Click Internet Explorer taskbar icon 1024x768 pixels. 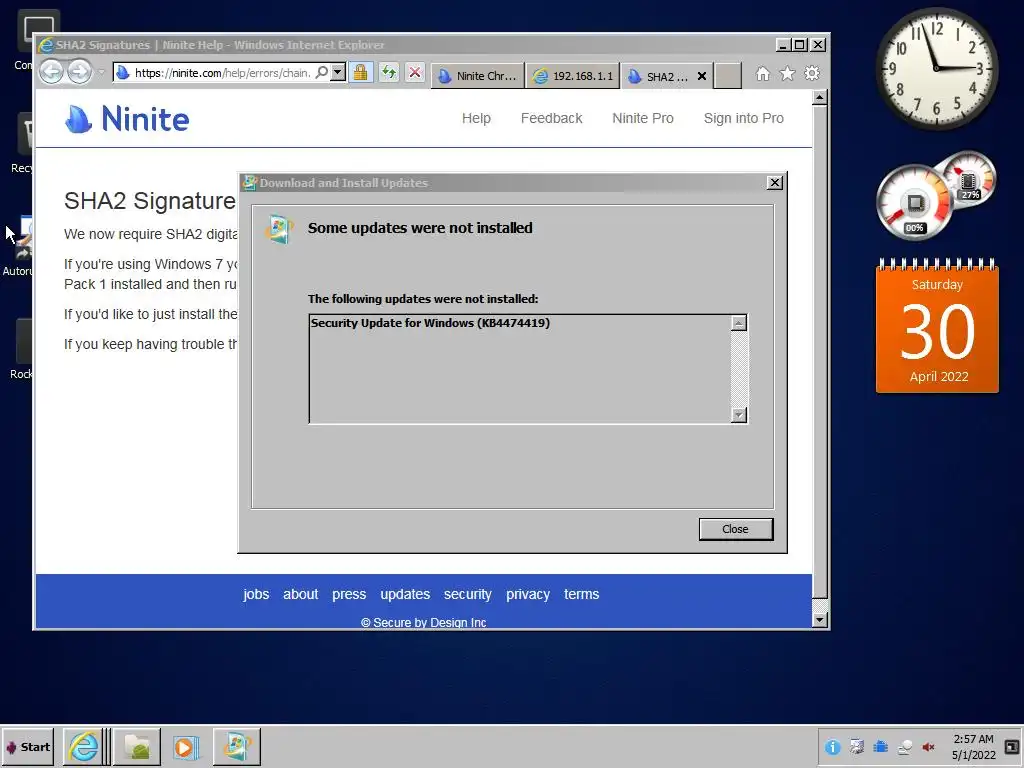coord(84,746)
